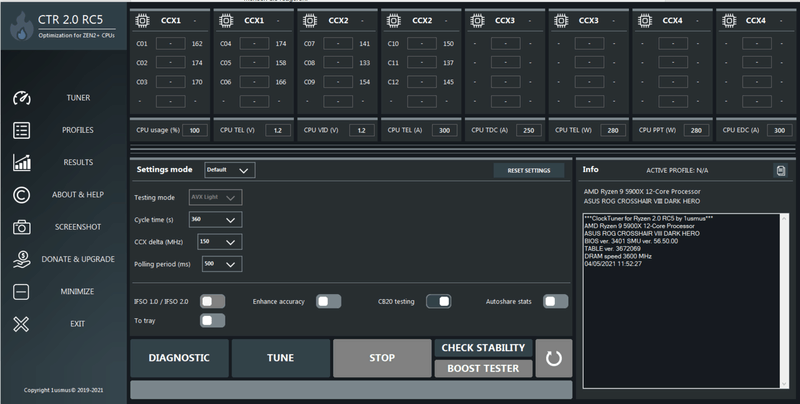Click the bottom progress bar
800x404 pixels.
tap(350, 389)
